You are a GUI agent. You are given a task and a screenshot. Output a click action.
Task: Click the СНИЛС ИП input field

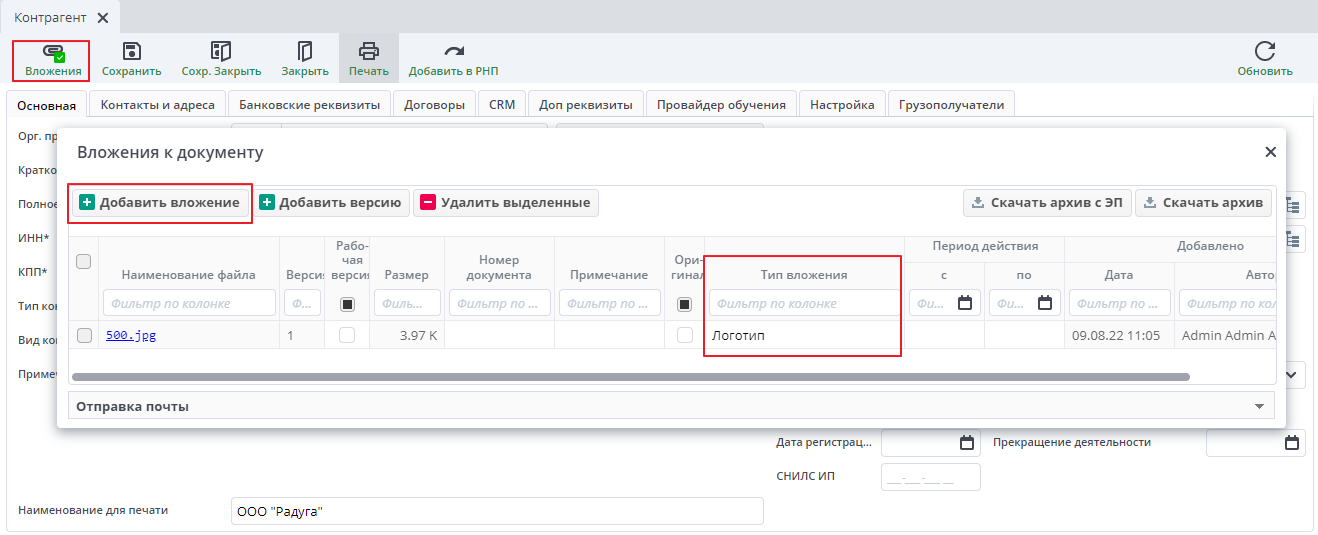[931, 477]
